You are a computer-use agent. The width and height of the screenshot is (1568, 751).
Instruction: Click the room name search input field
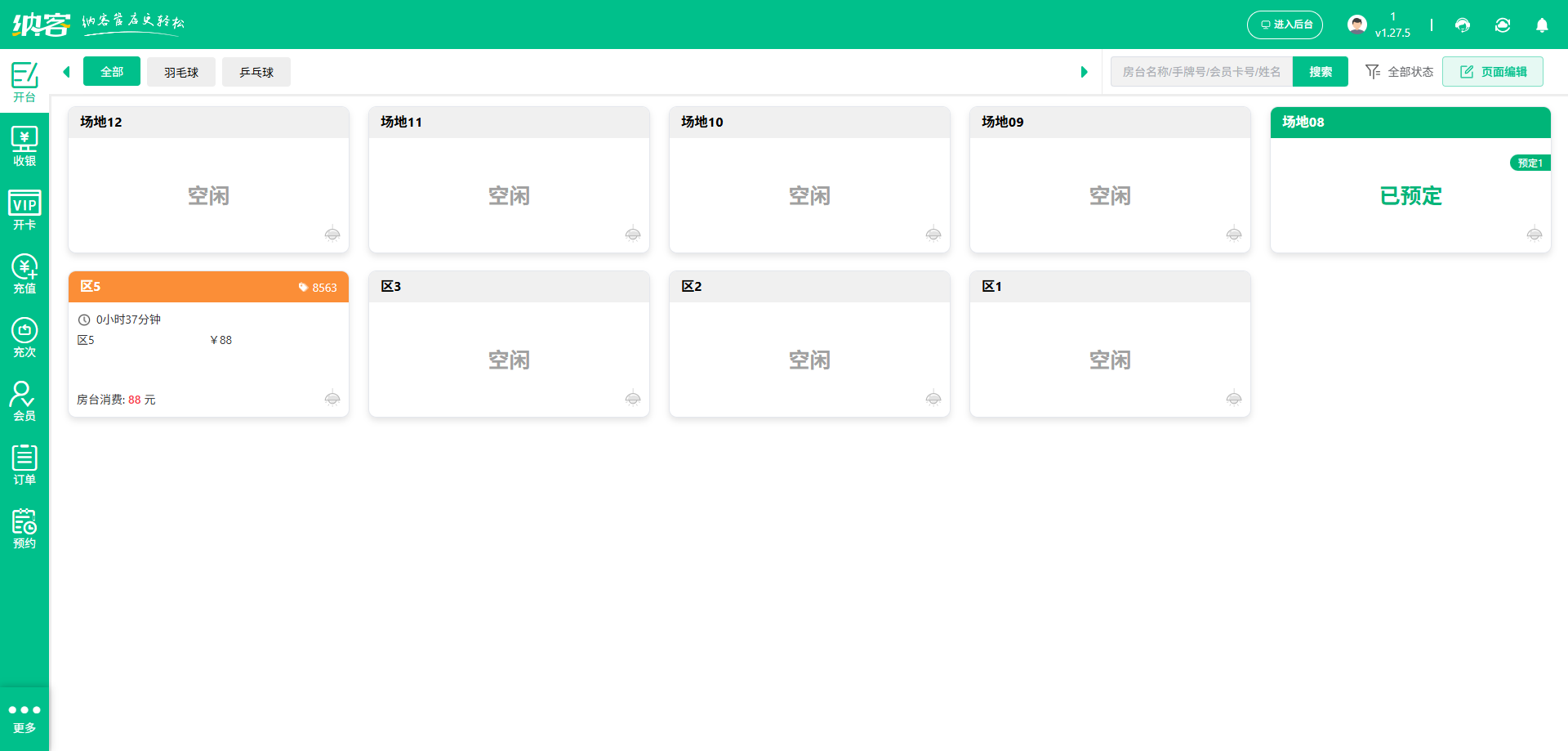(x=1201, y=72)
